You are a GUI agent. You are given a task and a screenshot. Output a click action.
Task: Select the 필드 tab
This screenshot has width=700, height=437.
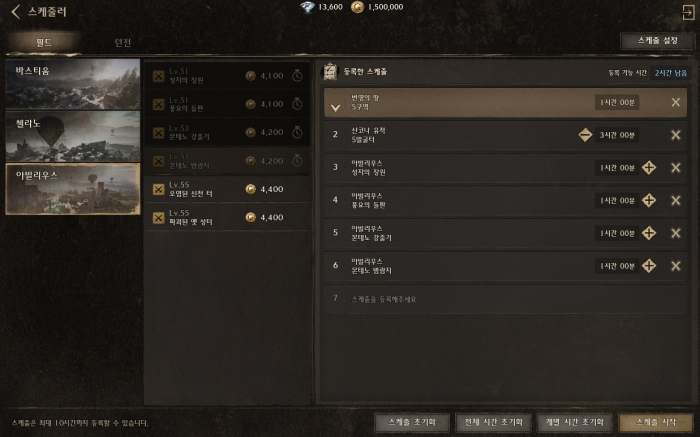44,42
